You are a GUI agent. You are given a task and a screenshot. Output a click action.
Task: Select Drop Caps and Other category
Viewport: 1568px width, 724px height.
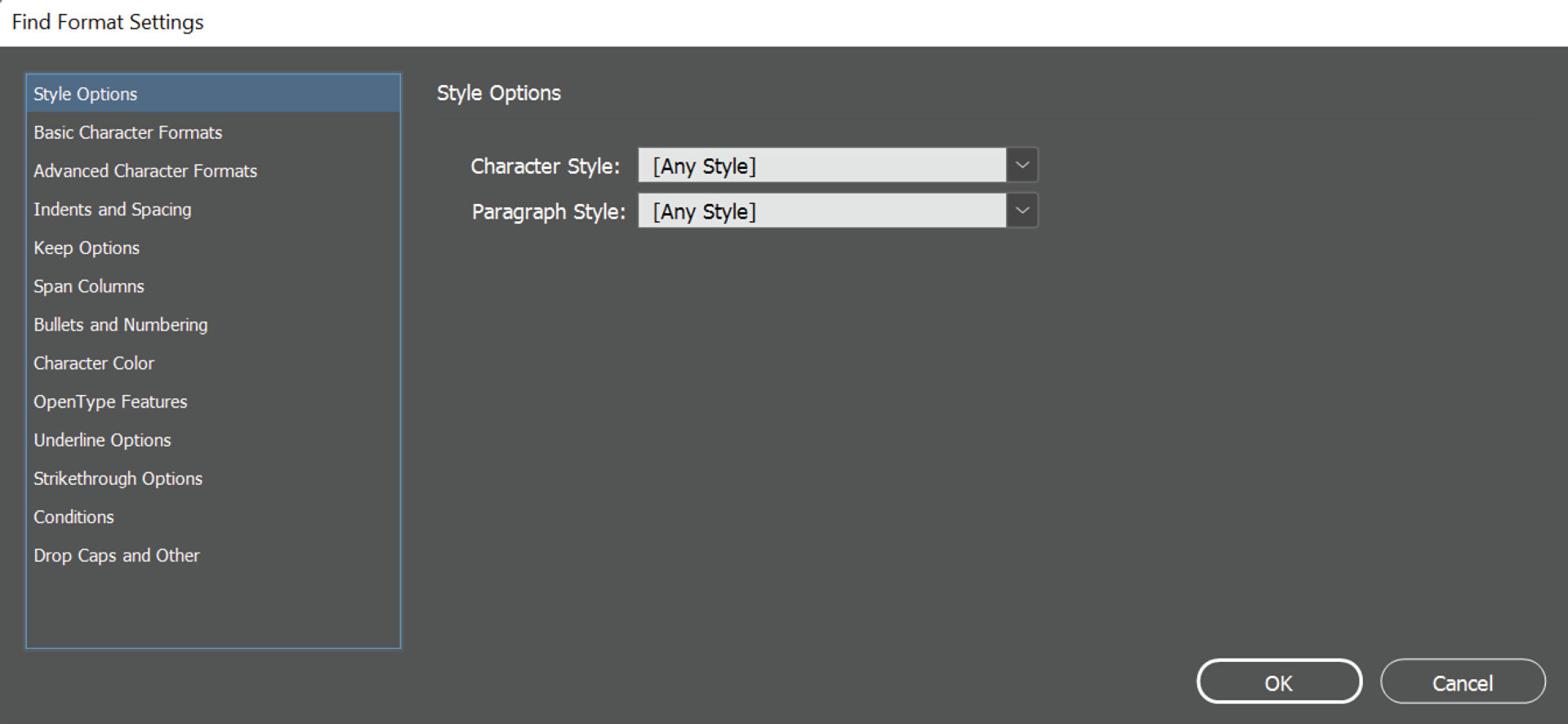point(117,555)
